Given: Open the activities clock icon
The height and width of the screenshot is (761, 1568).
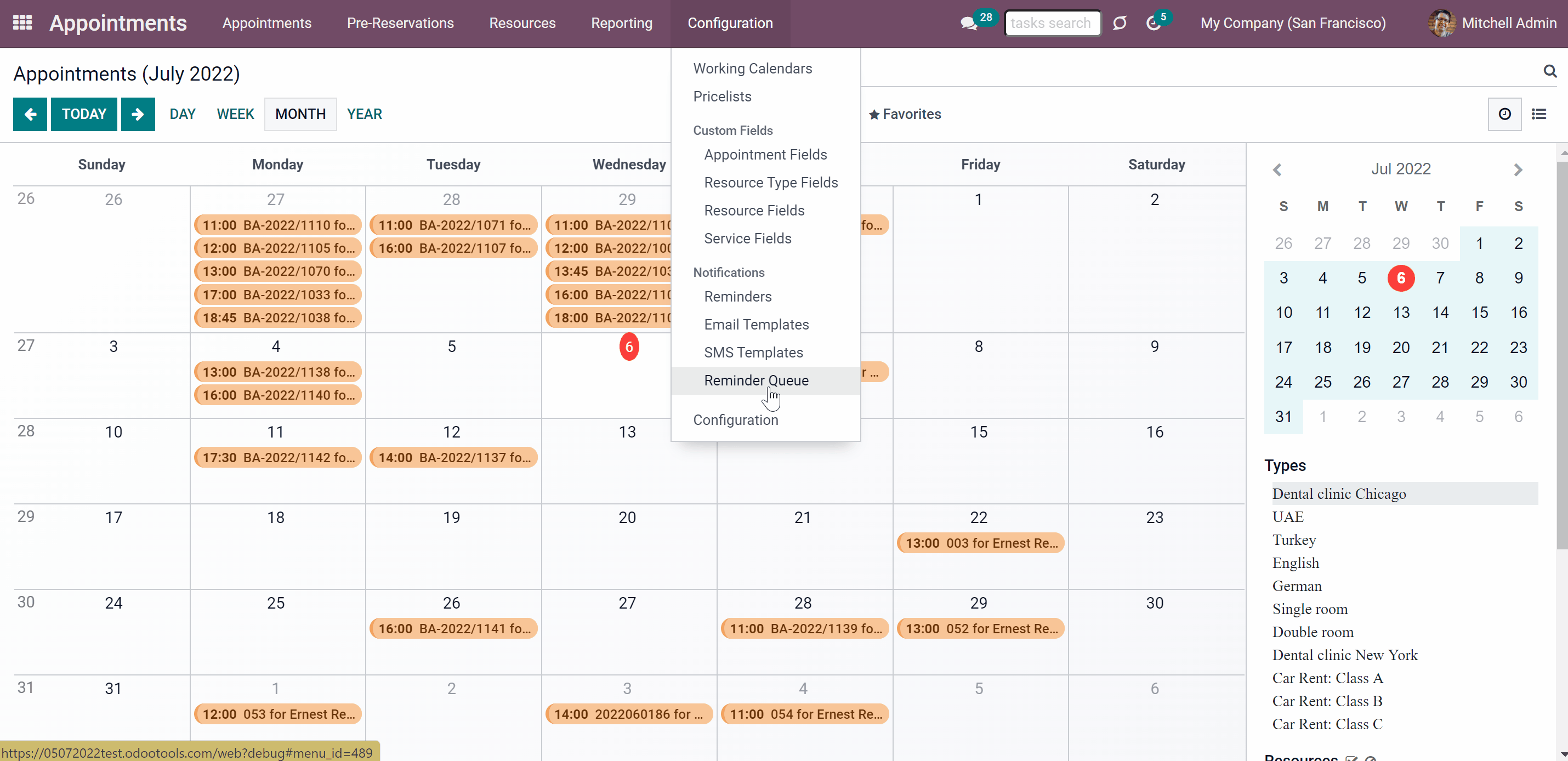Looking at the screenshot, I should (1153, 24).
